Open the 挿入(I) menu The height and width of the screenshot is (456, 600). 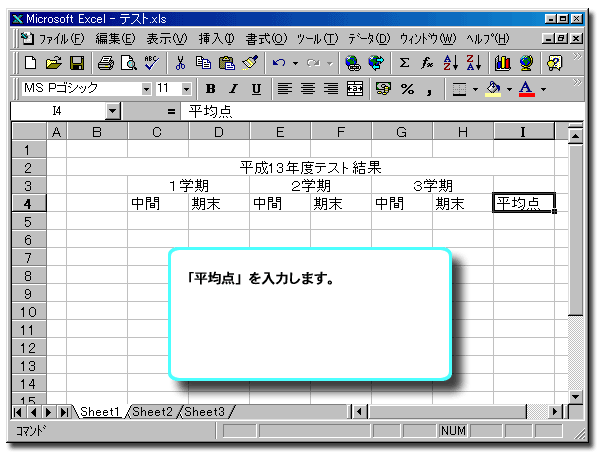click(x=216, y=39)
